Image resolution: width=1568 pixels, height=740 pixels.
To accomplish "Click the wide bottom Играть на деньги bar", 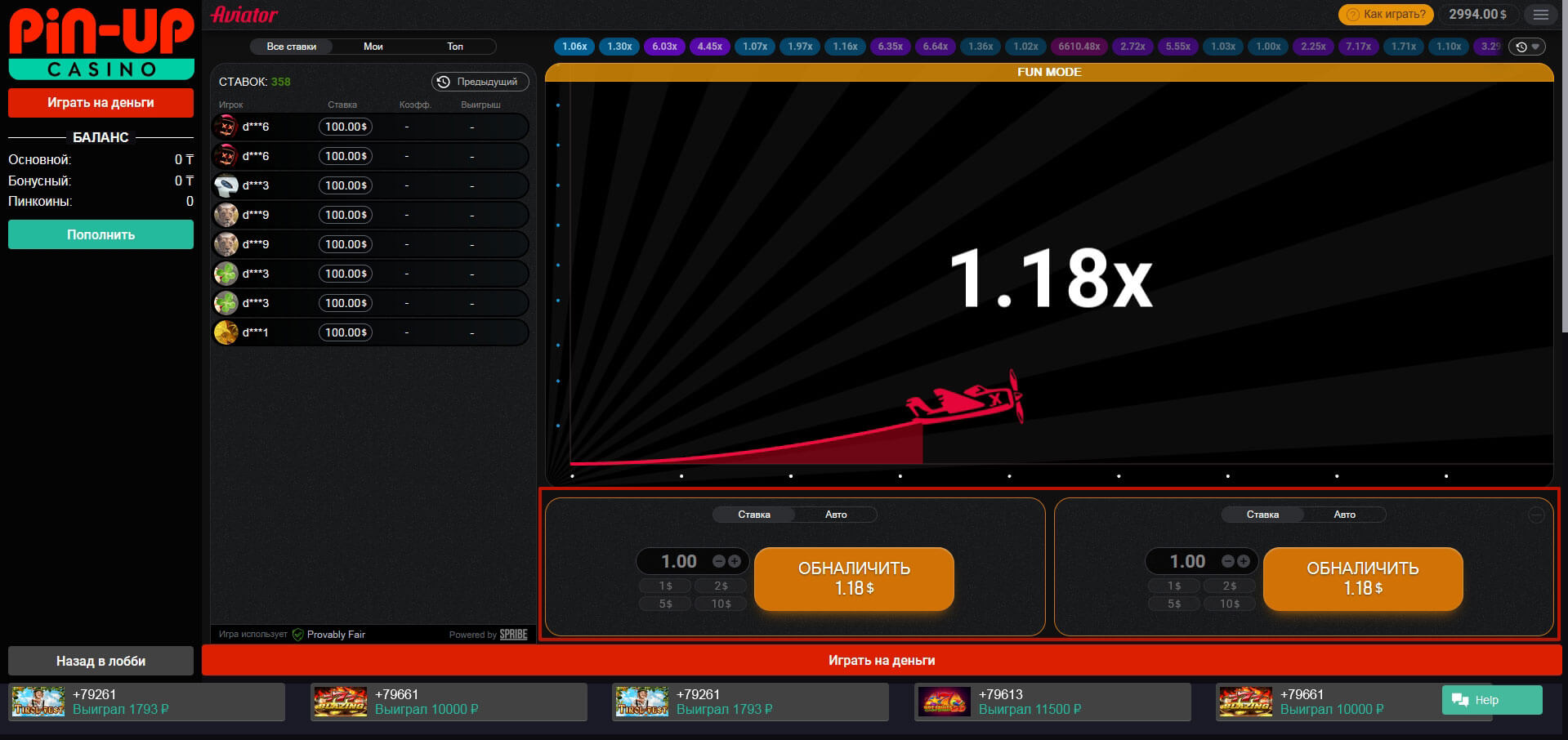I will point(881,660).
